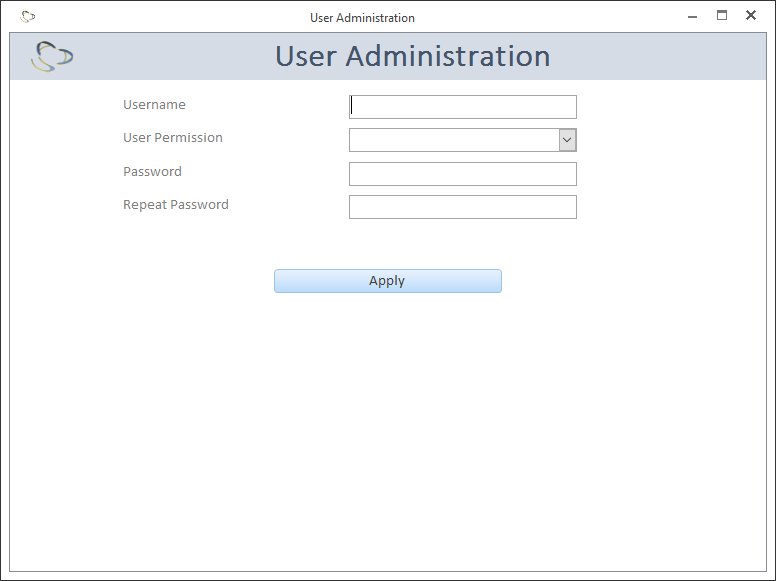Screen dimensions: 776x581
Task: Click the application icon in the title bar
Action: [x=28, y=17]
